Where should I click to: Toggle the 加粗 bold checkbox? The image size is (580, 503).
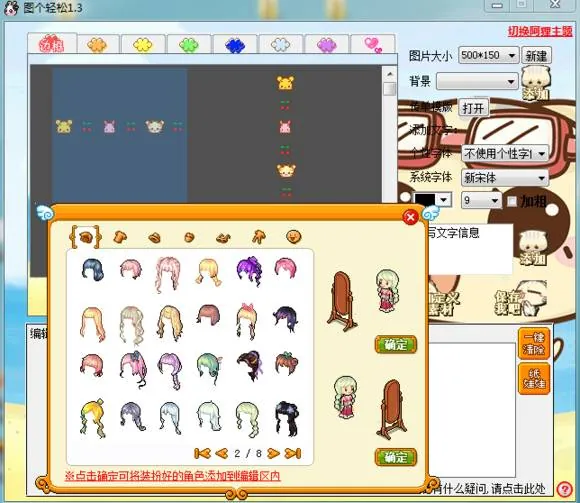512,201
